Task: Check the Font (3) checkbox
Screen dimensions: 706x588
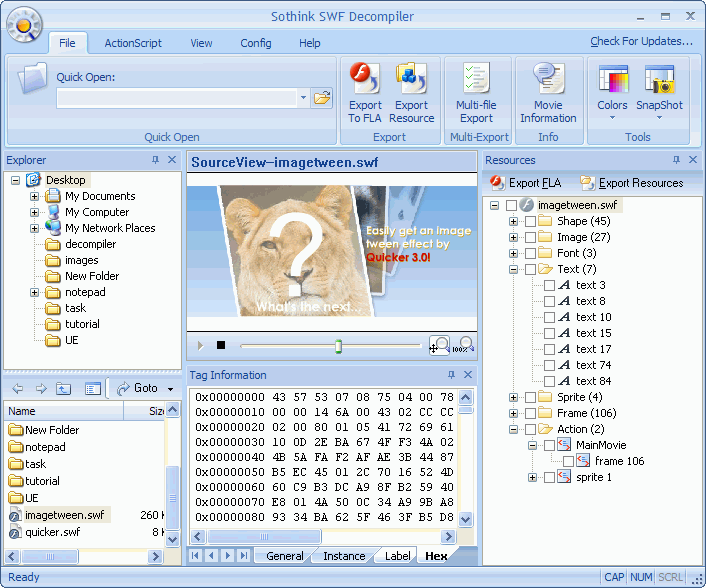Action: pyautogui.click(x=530, y=253)
